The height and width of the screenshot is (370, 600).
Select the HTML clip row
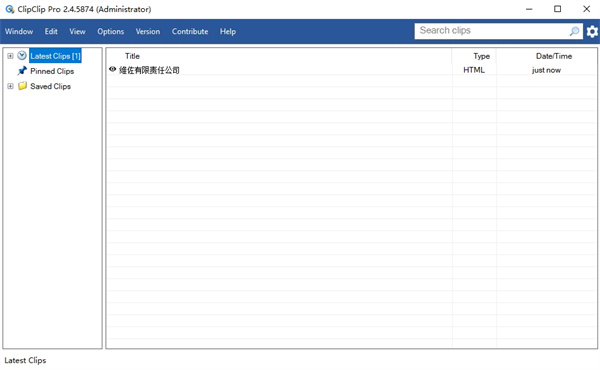click(x=352, y=70)
